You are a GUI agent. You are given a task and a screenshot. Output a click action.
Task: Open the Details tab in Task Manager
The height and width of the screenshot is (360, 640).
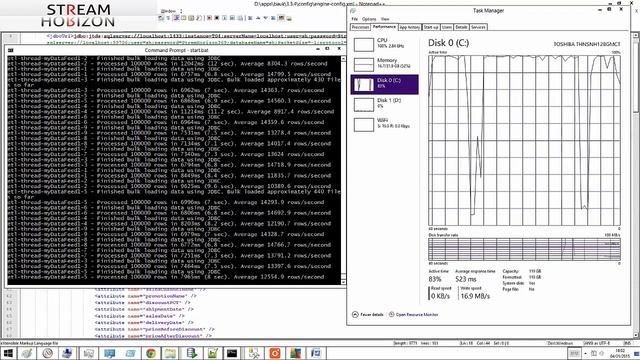[x=461, y=27]
